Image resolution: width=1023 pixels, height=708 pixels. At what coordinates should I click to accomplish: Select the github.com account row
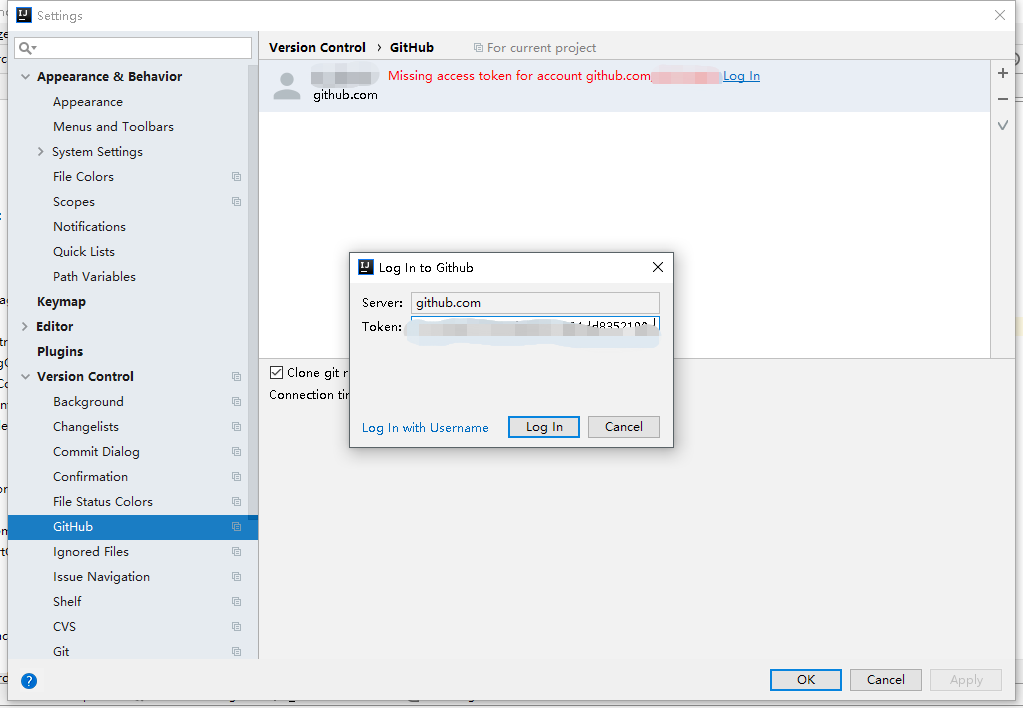pyautogui.click(x=624, y=85)
